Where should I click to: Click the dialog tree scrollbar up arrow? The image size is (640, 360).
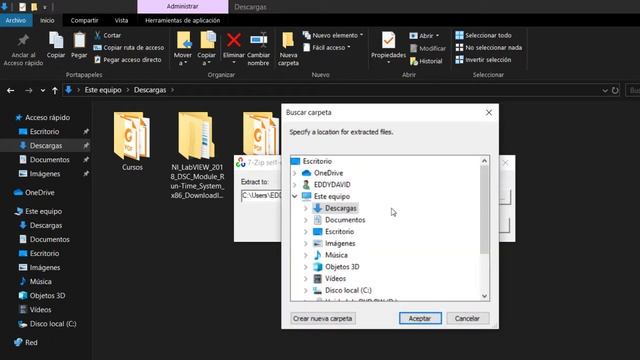[484, 161]
